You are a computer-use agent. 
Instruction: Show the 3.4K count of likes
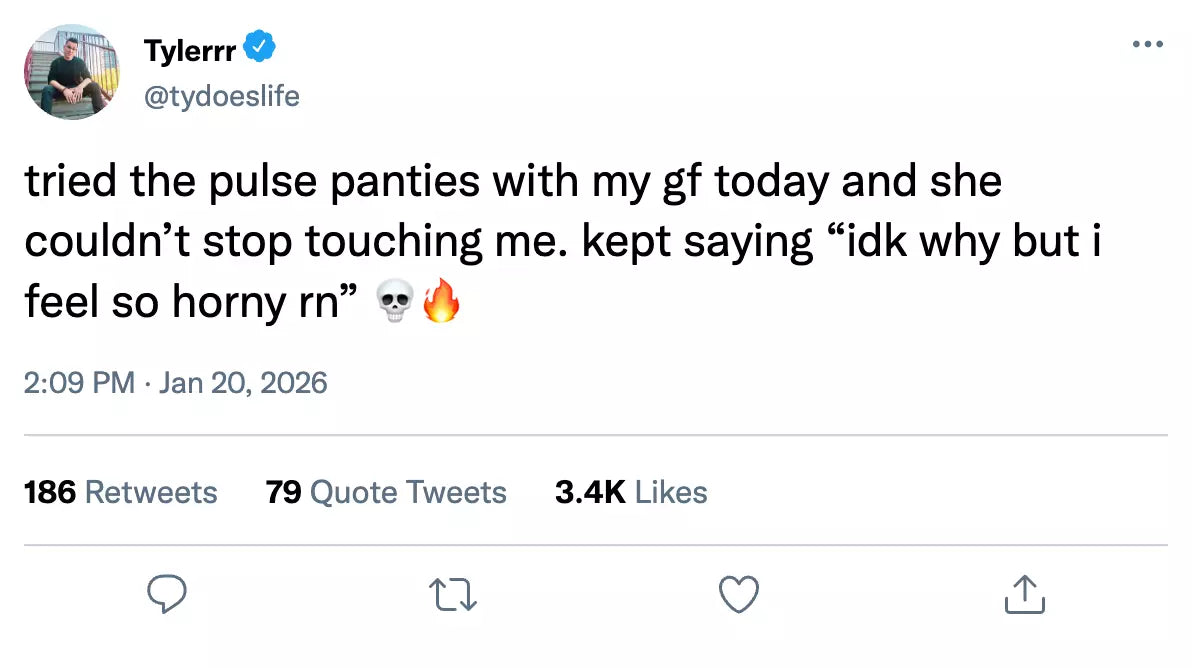(x=590, y=492)
